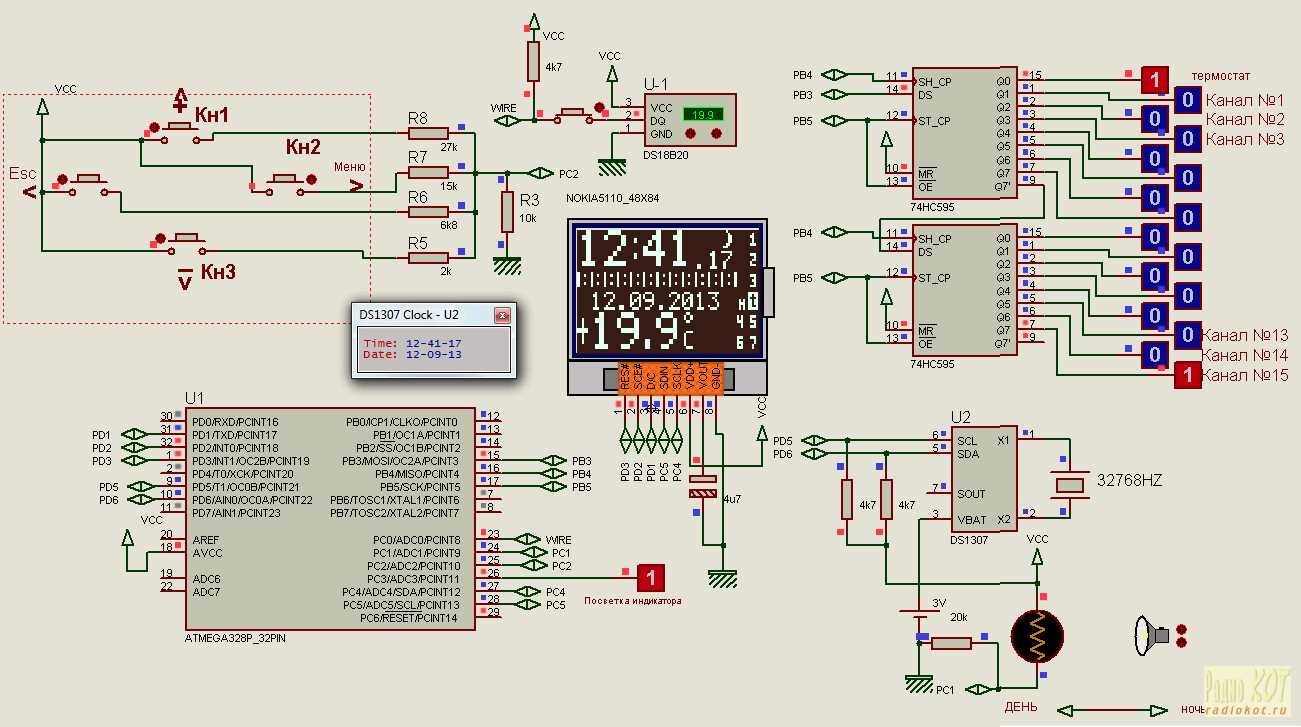Select the DS18B20 temperature sensor
1301x727 pixels.
click(x=690, y=117)
